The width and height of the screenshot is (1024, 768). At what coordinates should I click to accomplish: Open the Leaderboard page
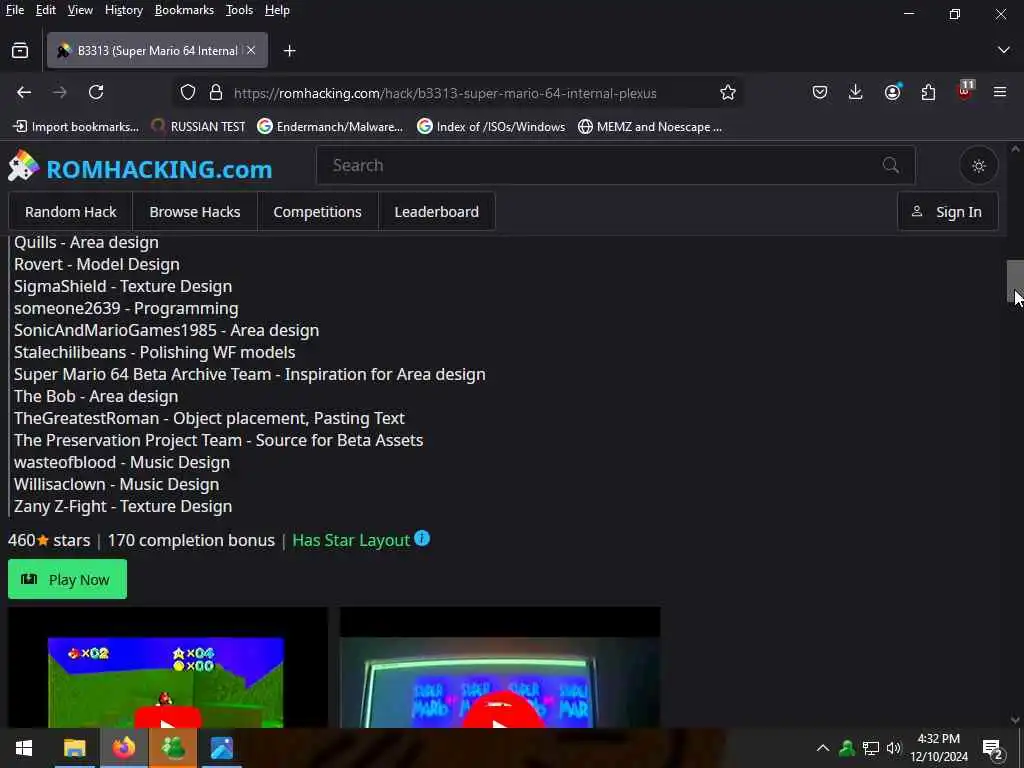tap(436, 212)
